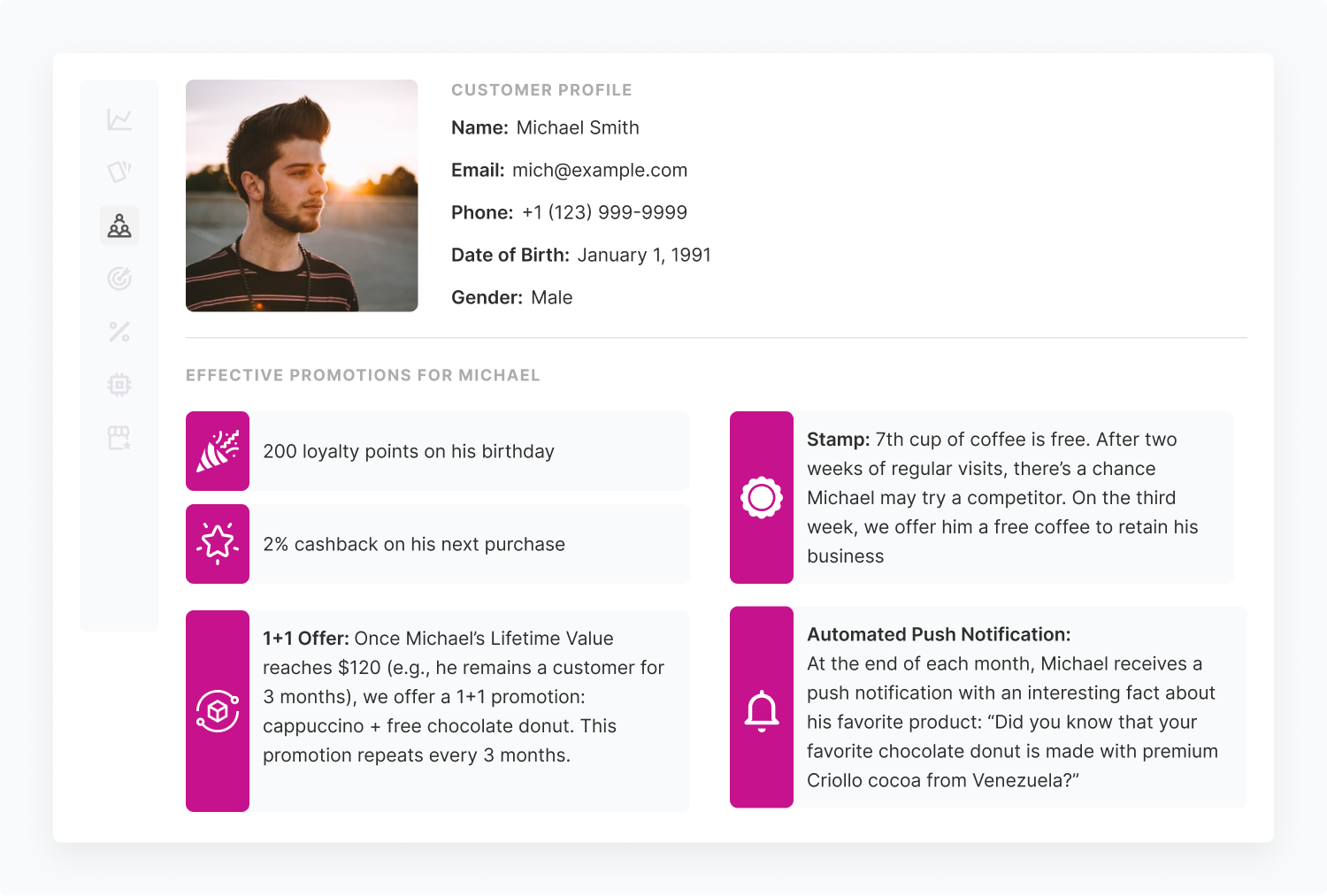The height and width of the screenshot is (896, 1327).
Task: Click the phone number +1 (123) 999-9999
Action: [x=604, y=212]
